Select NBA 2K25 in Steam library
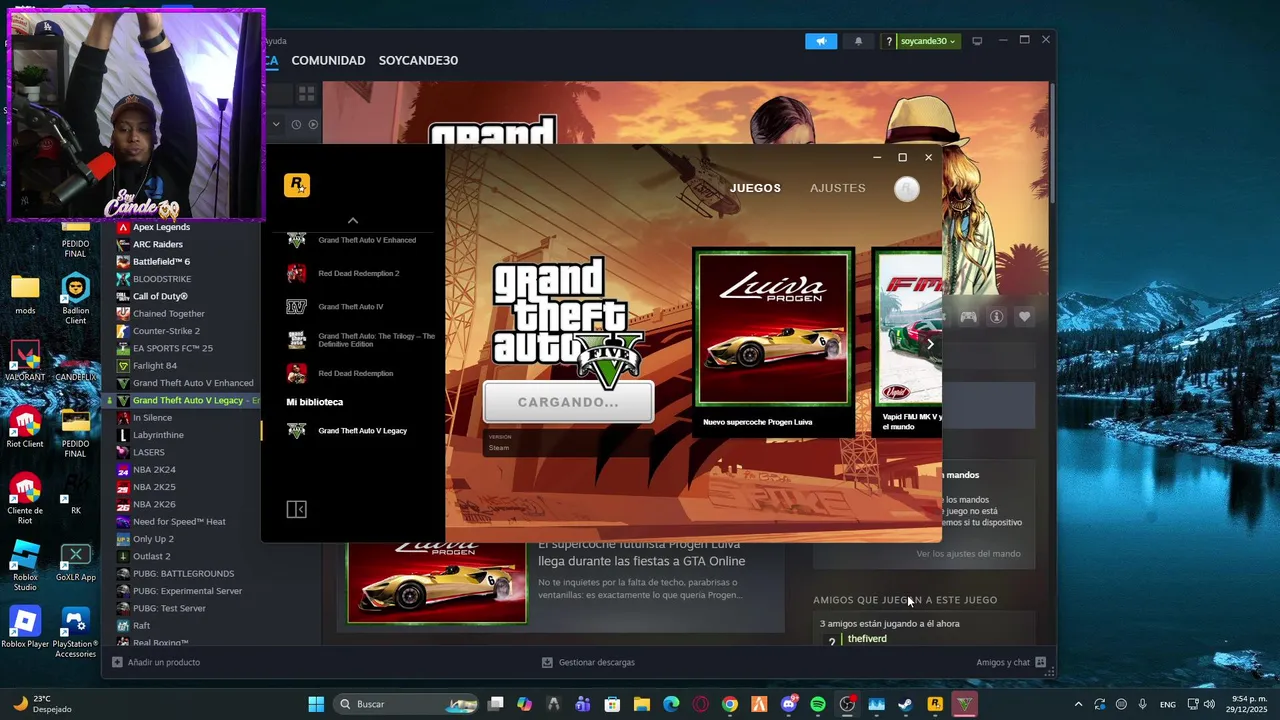Screen dimensions: 1280x720 click(x=154, y=487)
